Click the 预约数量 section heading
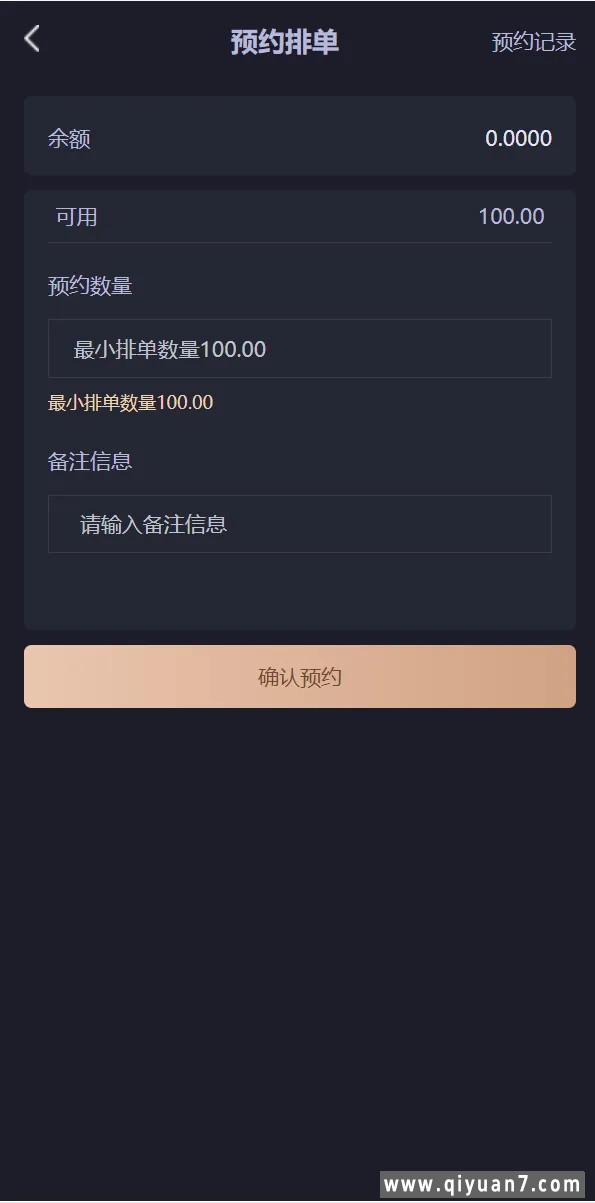The width and height of the screenshot is (595, 1203). (x=88, y=285)
